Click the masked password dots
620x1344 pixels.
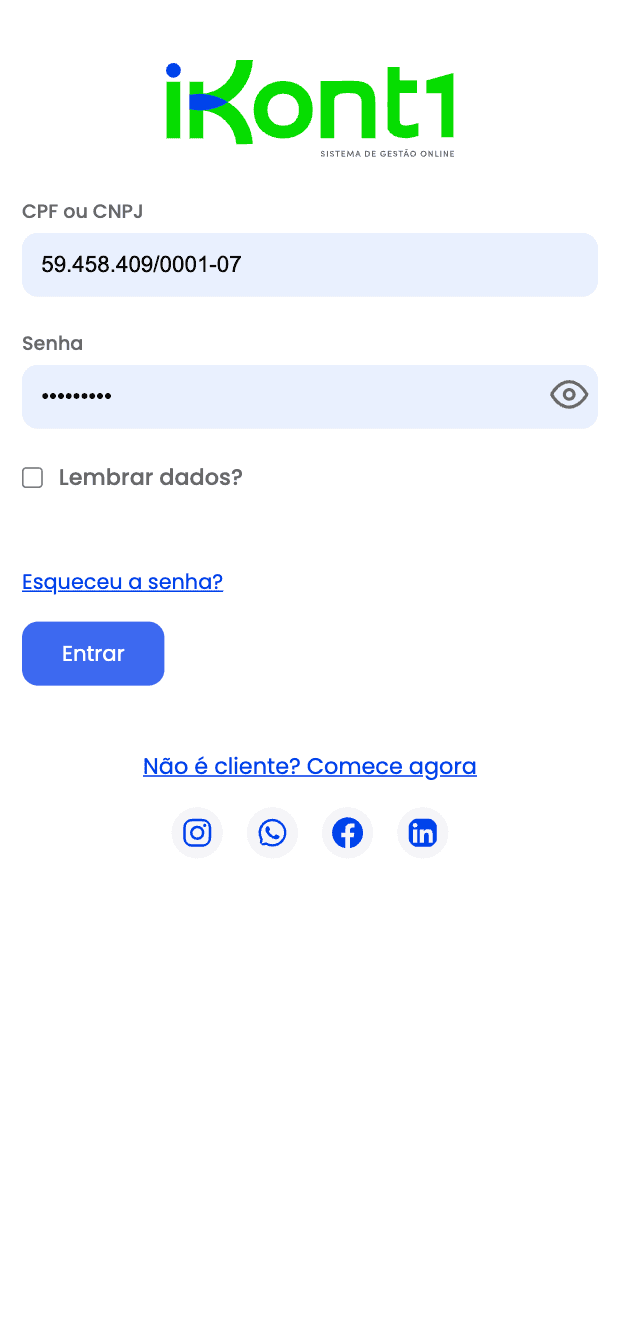[x=76, y=396]
